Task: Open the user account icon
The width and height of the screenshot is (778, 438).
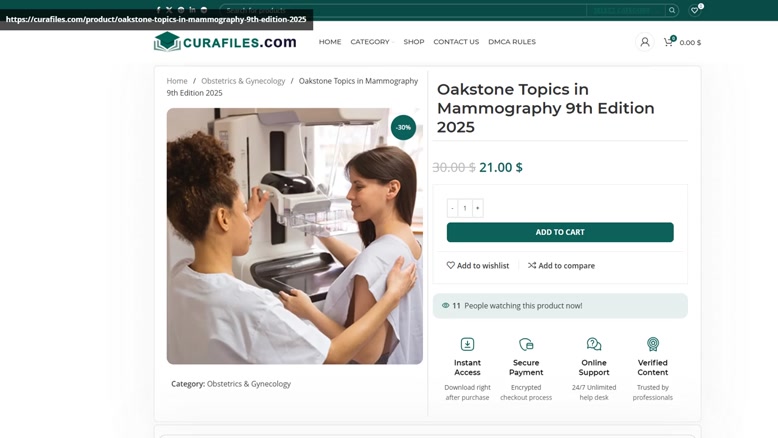Action: click(645, 42)
